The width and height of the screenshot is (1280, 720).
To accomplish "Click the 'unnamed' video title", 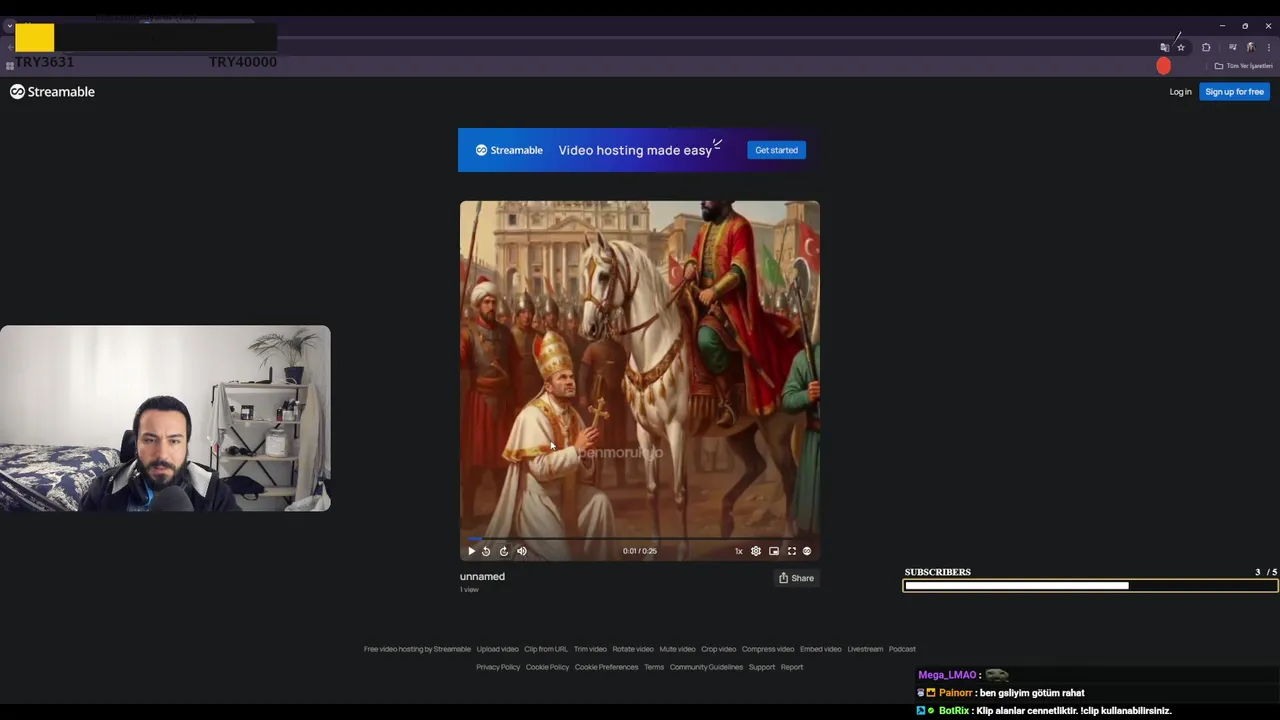I will pyautogui.click(x=482, y=577).
